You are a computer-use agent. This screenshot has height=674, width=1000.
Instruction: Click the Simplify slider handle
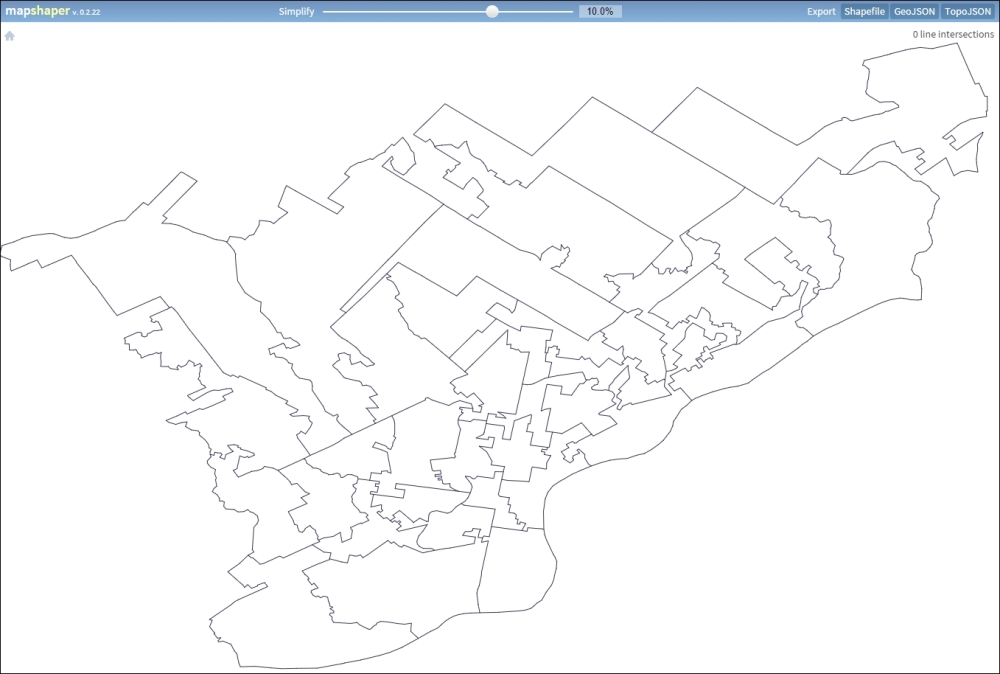(491, 12)
